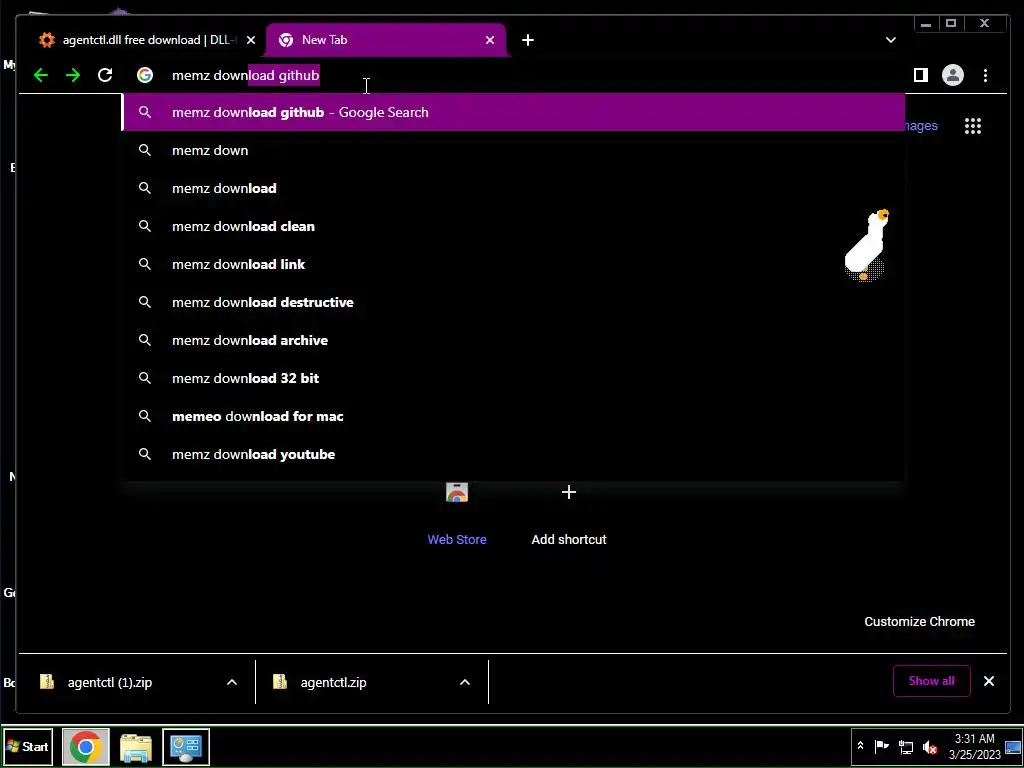Open the Chrome profile avatar
Screen dimensions: 1024x768
pyautogui.click(x=953, y=75)
